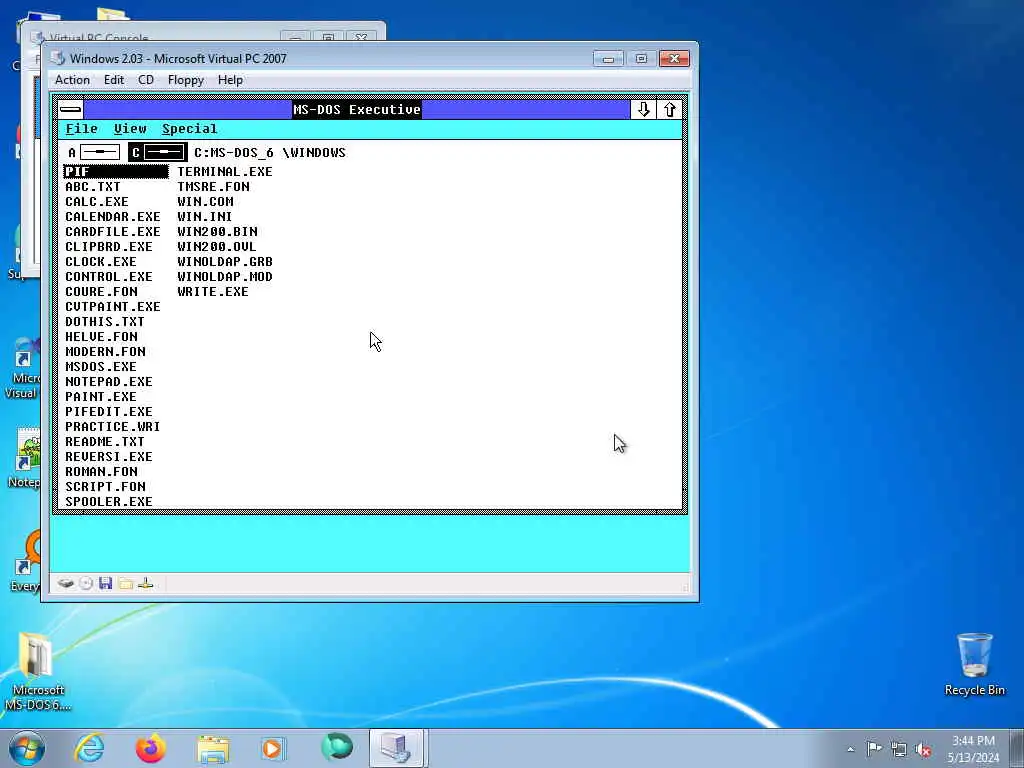
Task: Select the PIF directory entry
Action: [x=116, y=172]
